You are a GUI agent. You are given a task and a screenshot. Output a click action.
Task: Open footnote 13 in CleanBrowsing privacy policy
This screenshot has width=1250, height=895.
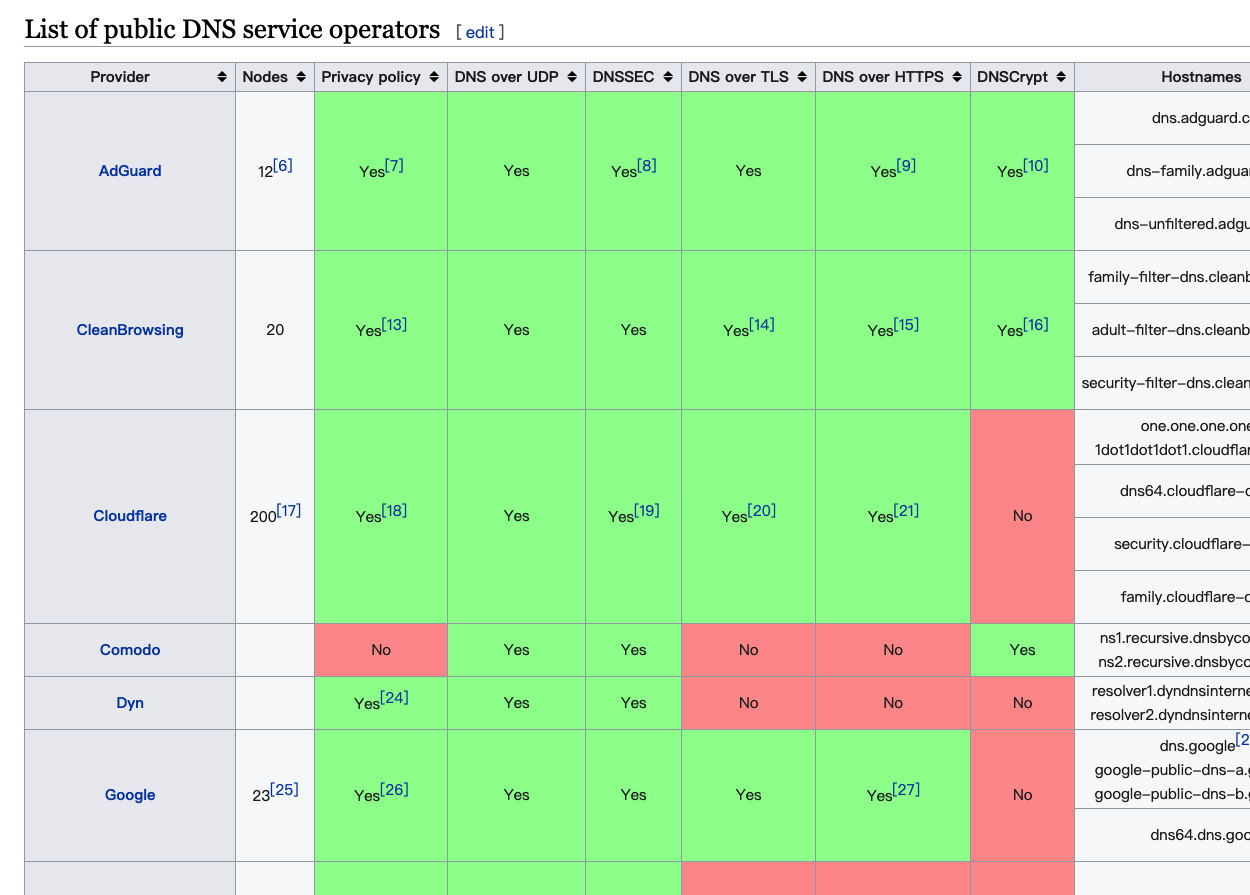394,324
